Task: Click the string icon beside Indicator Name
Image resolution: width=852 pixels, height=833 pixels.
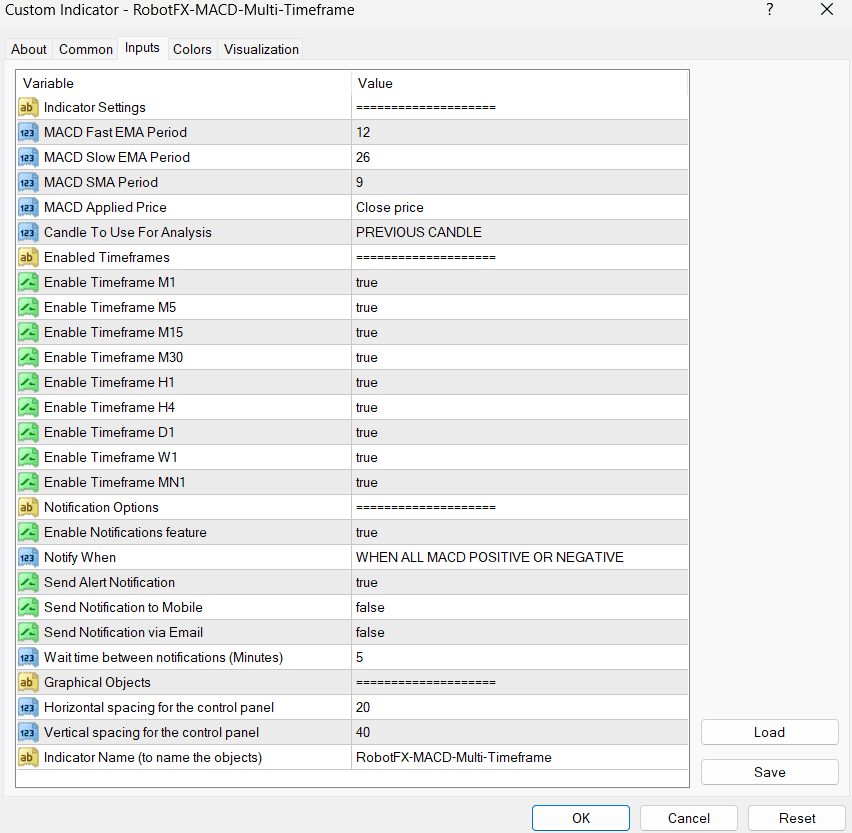Action: click(x=28, y=757)
